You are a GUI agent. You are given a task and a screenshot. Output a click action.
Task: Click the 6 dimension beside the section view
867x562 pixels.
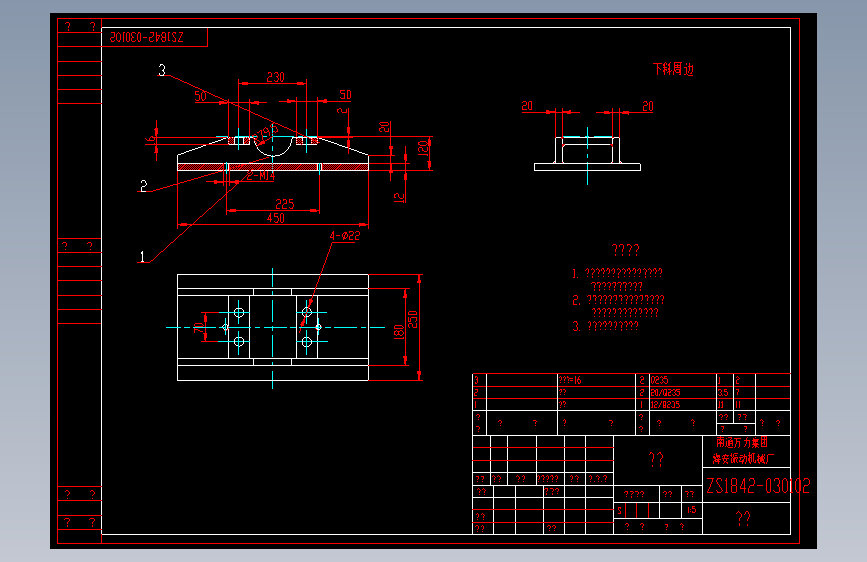pos(149,139)
